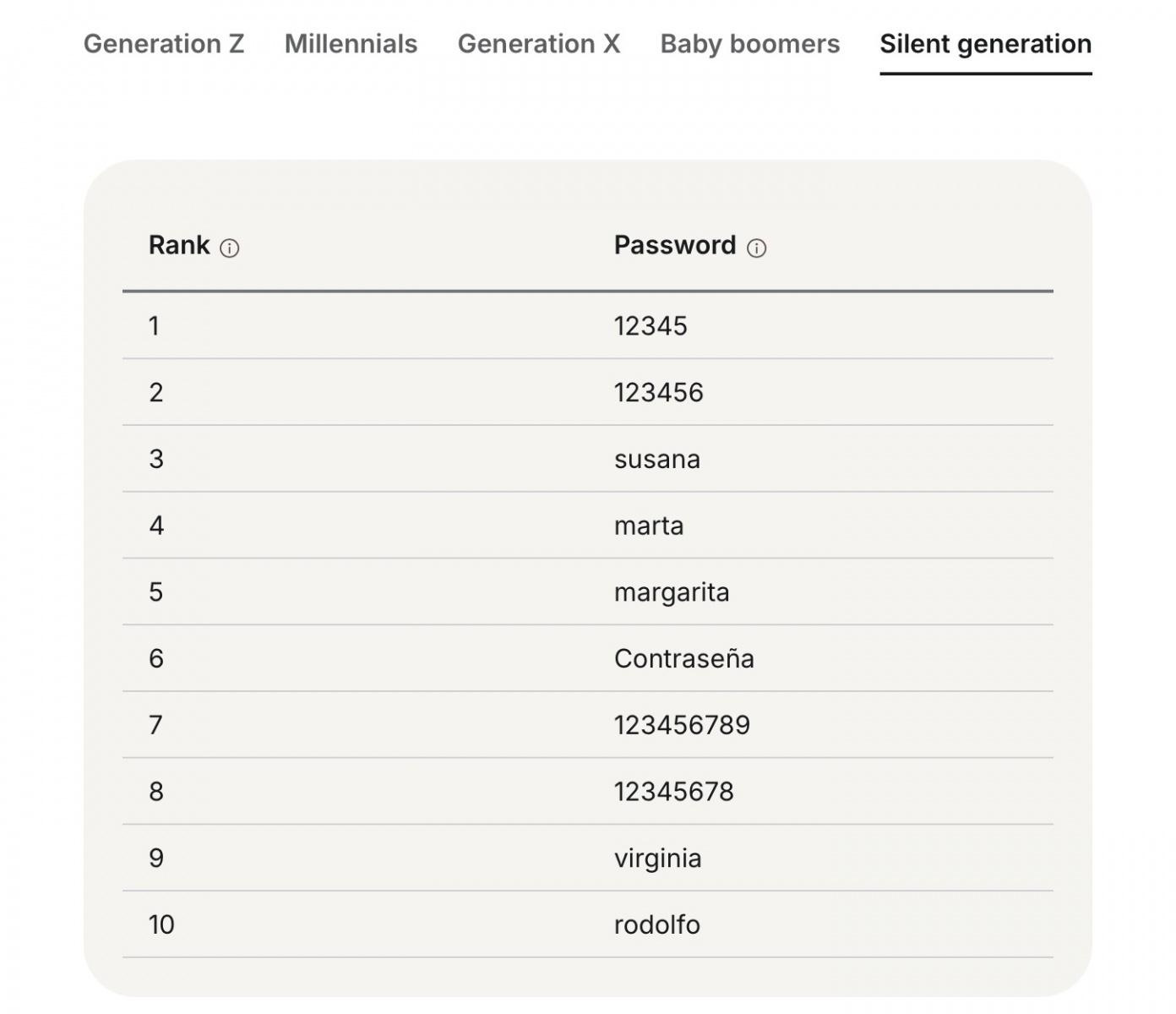Screen dimensions: 1176x1014
Task: Click the 123456789 password cell
Action: [682, 725]
